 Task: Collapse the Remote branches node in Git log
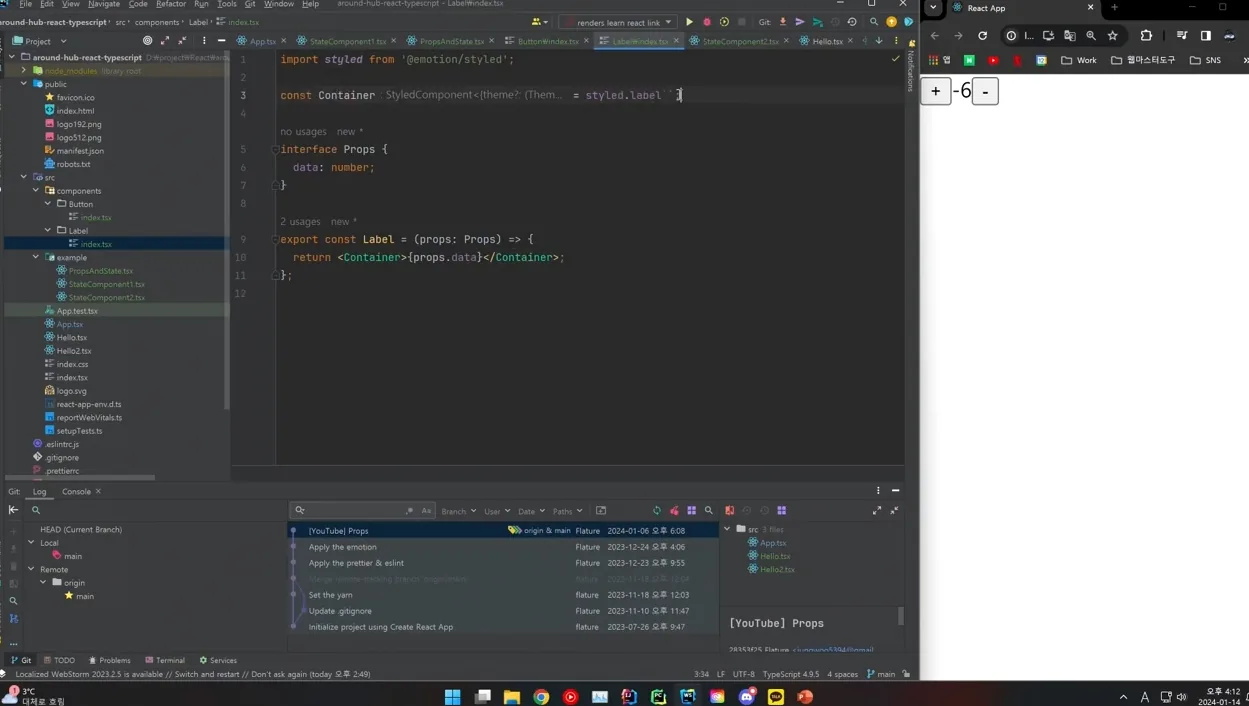pos(31,569)
